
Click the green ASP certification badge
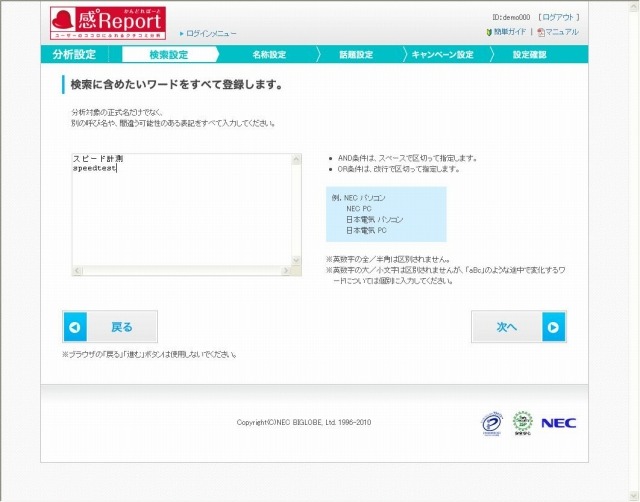pos(522,423)
